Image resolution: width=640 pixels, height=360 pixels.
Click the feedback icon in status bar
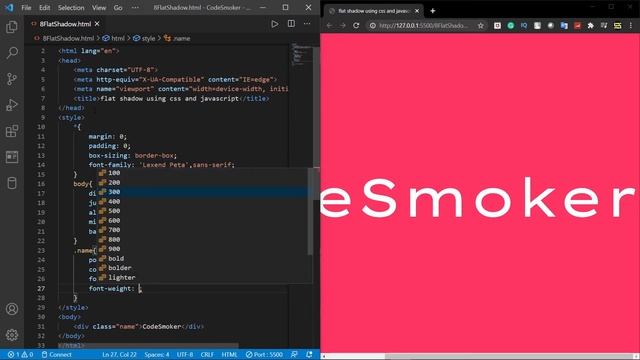pyautogui.click(x=294, y=354)
